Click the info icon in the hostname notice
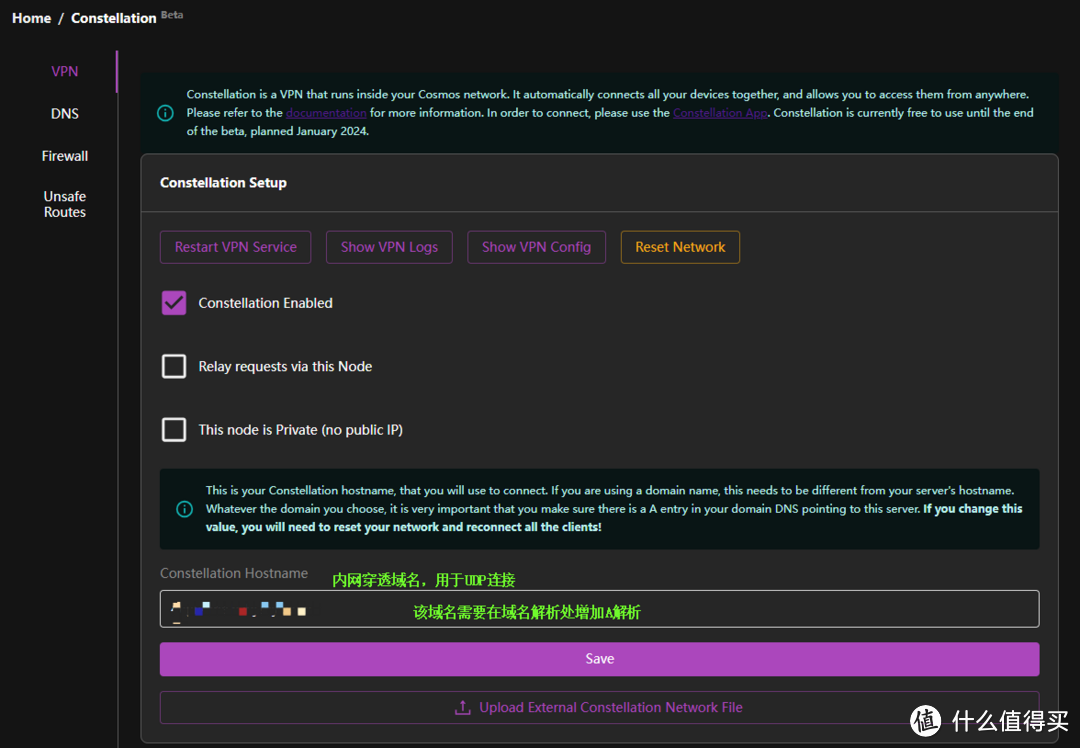This screenshot has width=1080, height=748. (185, 509)
